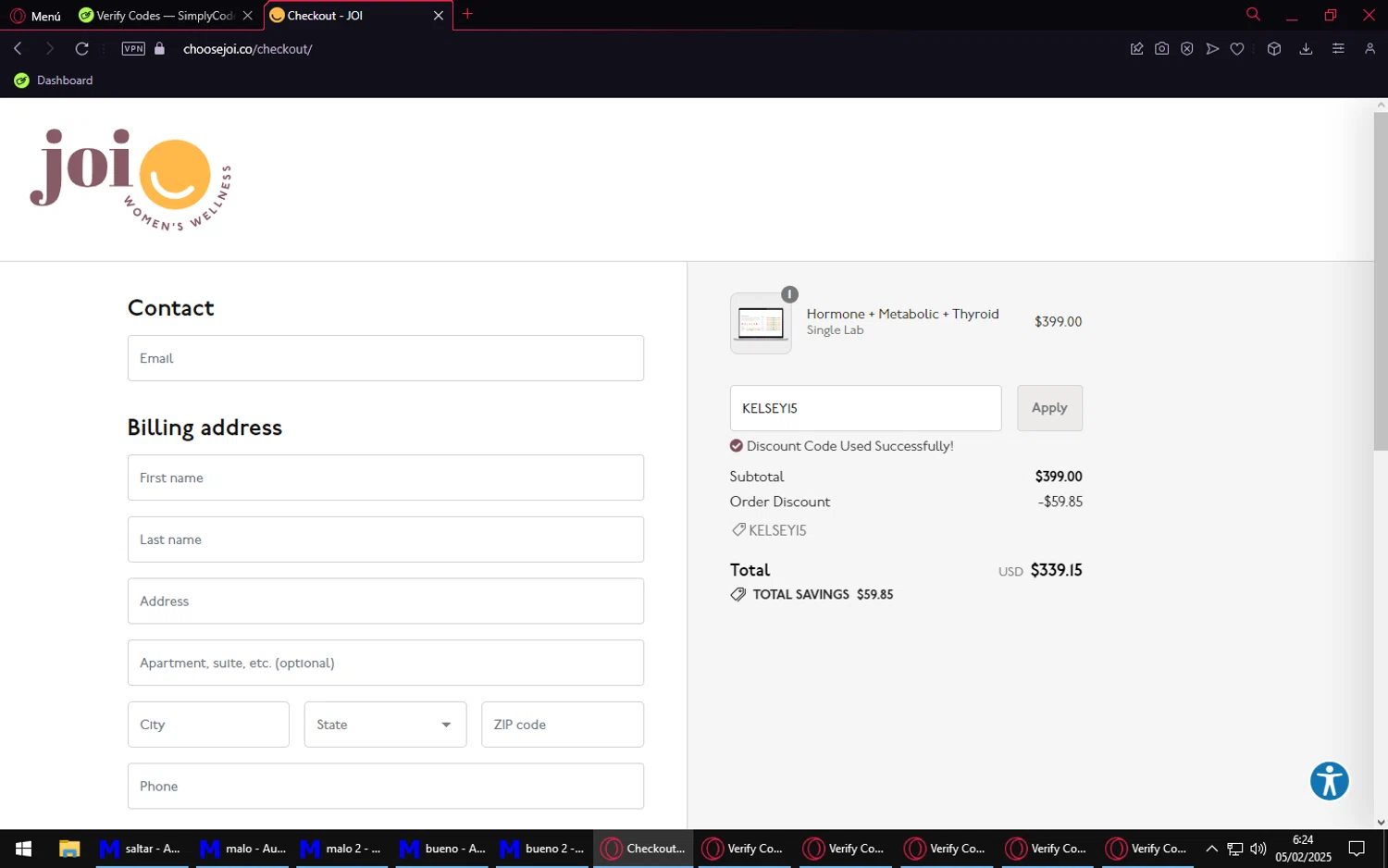This screenshot has width=1388, height=868.
Task: Close the Verify Codes tab
Action: tap(247, 16)
